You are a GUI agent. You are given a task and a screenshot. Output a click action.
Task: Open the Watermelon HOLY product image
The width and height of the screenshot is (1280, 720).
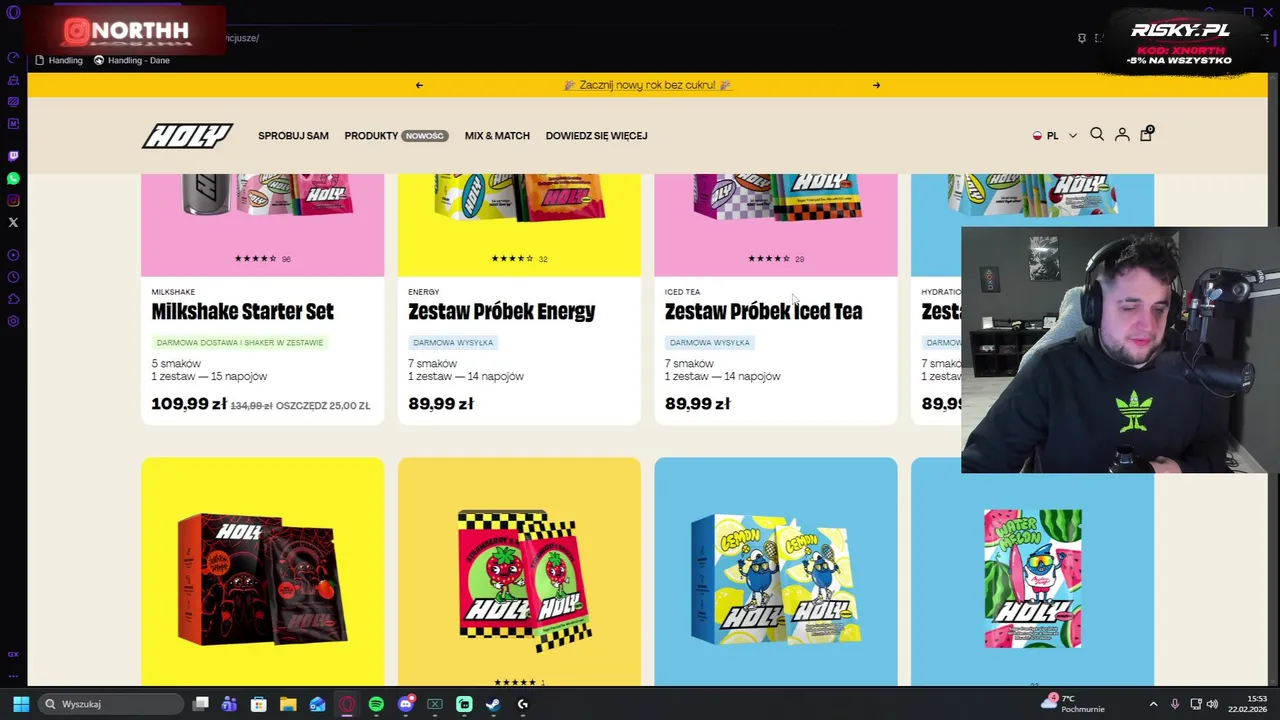1032,579
